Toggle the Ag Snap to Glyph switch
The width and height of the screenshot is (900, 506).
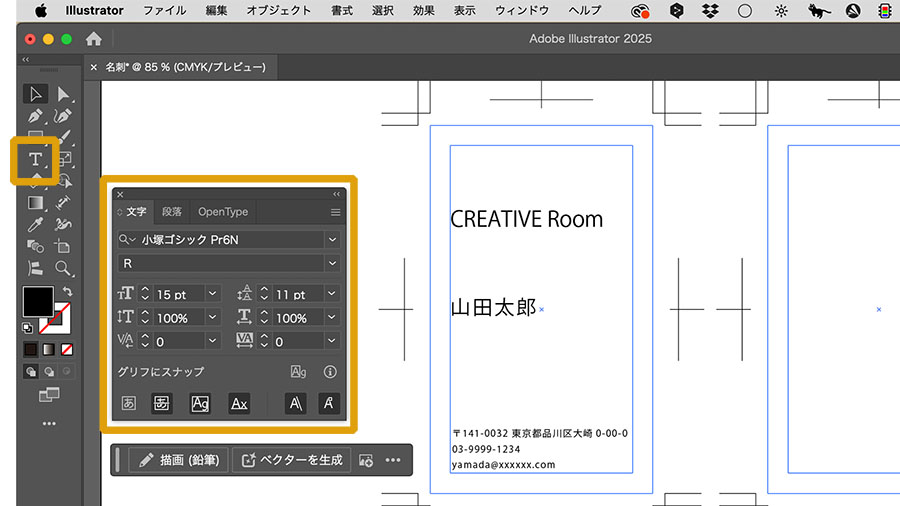298,372
